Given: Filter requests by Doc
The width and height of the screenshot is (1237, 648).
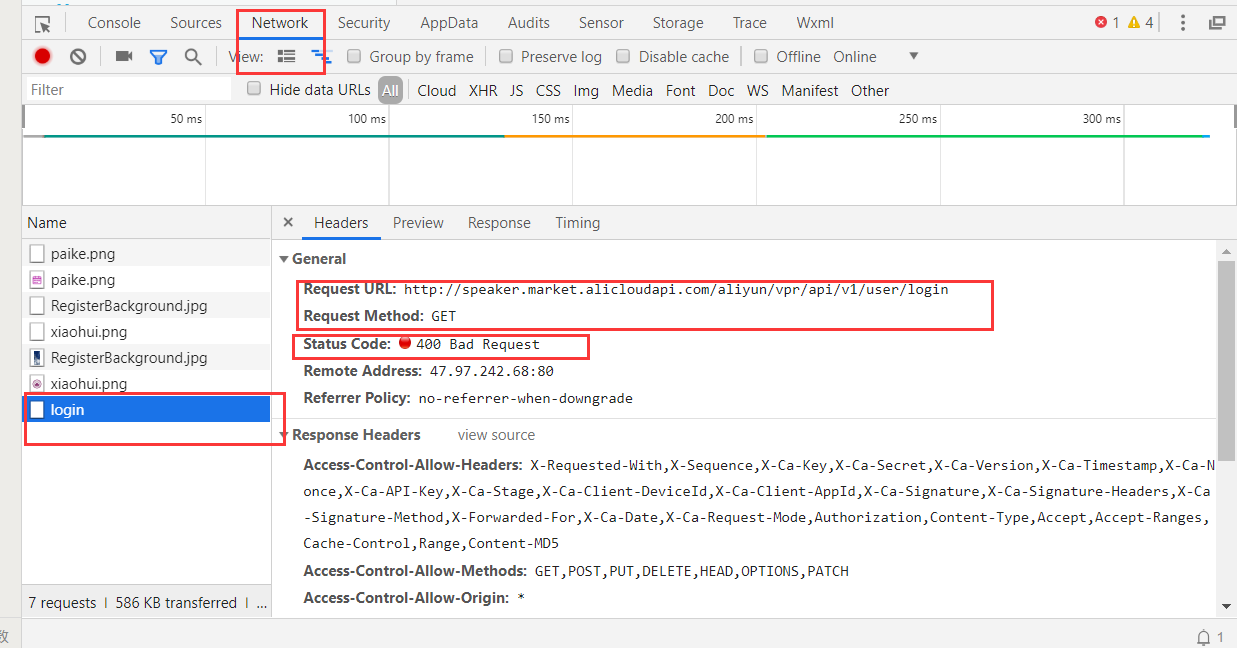Looking at the screenshot, I should pyautogui.click(x=721, y=90).
